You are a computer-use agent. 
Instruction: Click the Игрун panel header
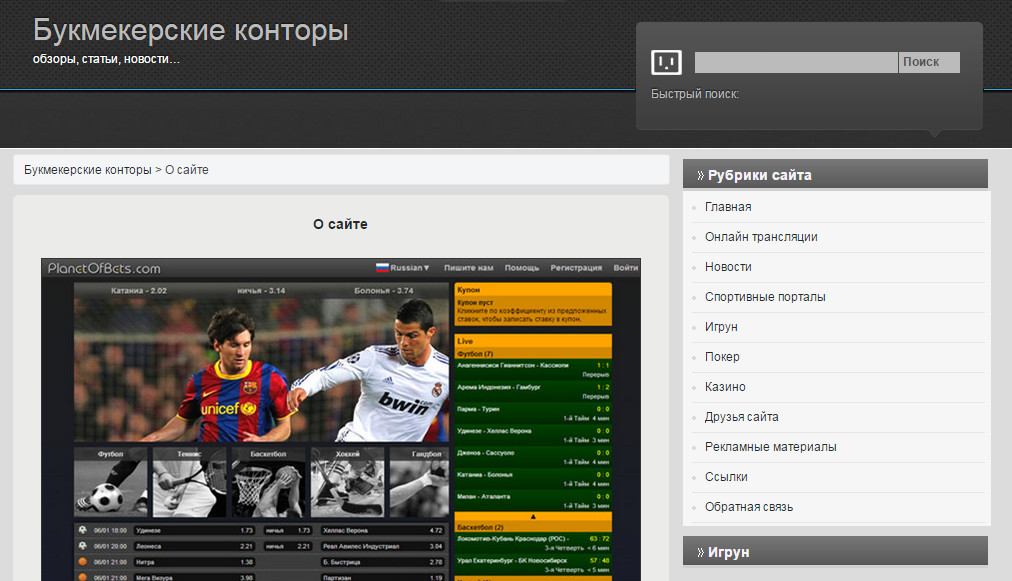coord(835,551)
